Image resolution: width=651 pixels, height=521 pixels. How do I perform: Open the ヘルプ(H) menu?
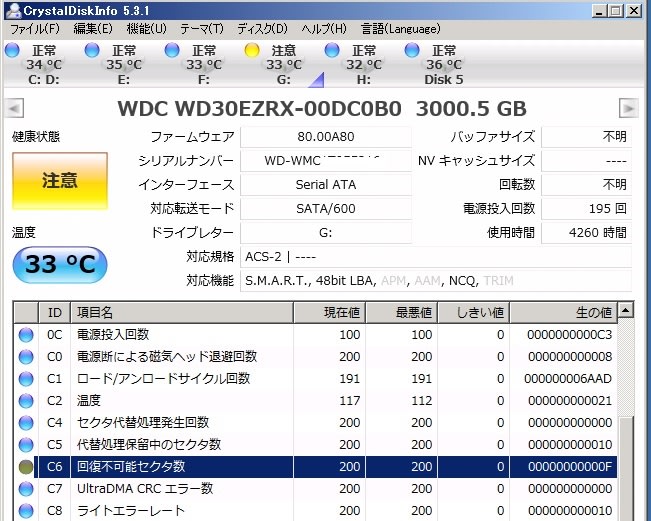coord(324,29)
